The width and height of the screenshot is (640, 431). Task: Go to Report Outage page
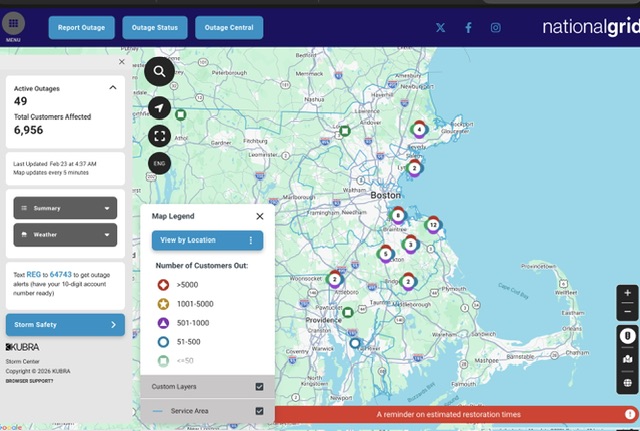(81, 28)
